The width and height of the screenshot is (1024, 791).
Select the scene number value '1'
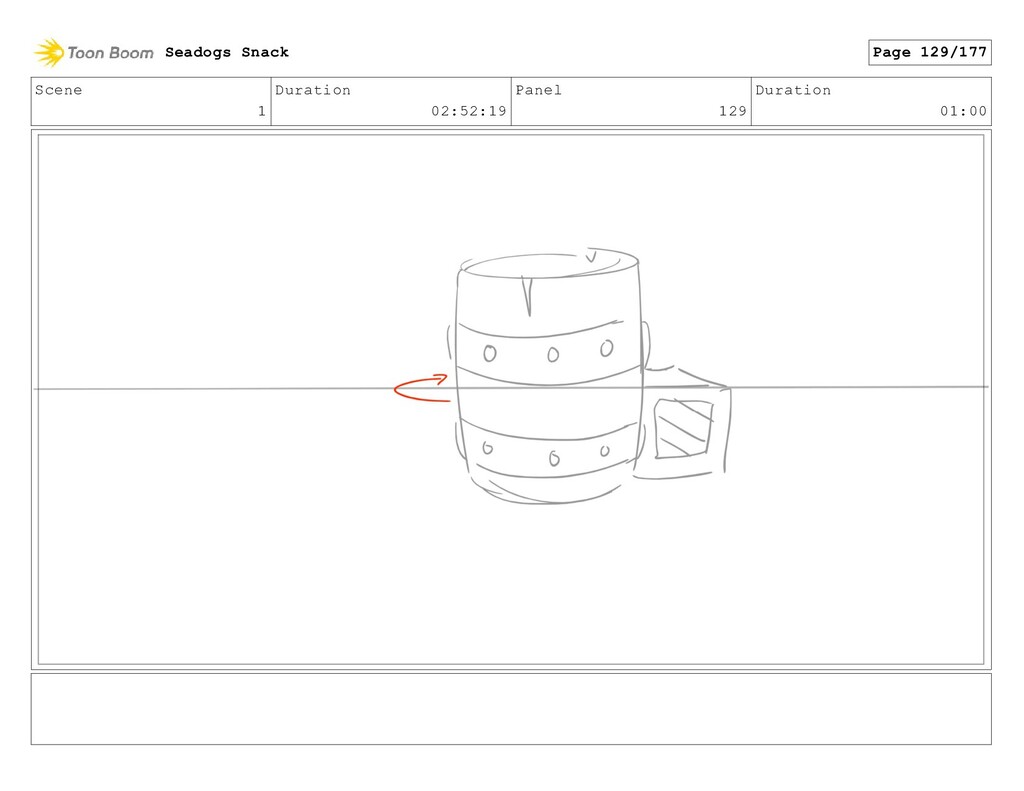pos(261,111)
